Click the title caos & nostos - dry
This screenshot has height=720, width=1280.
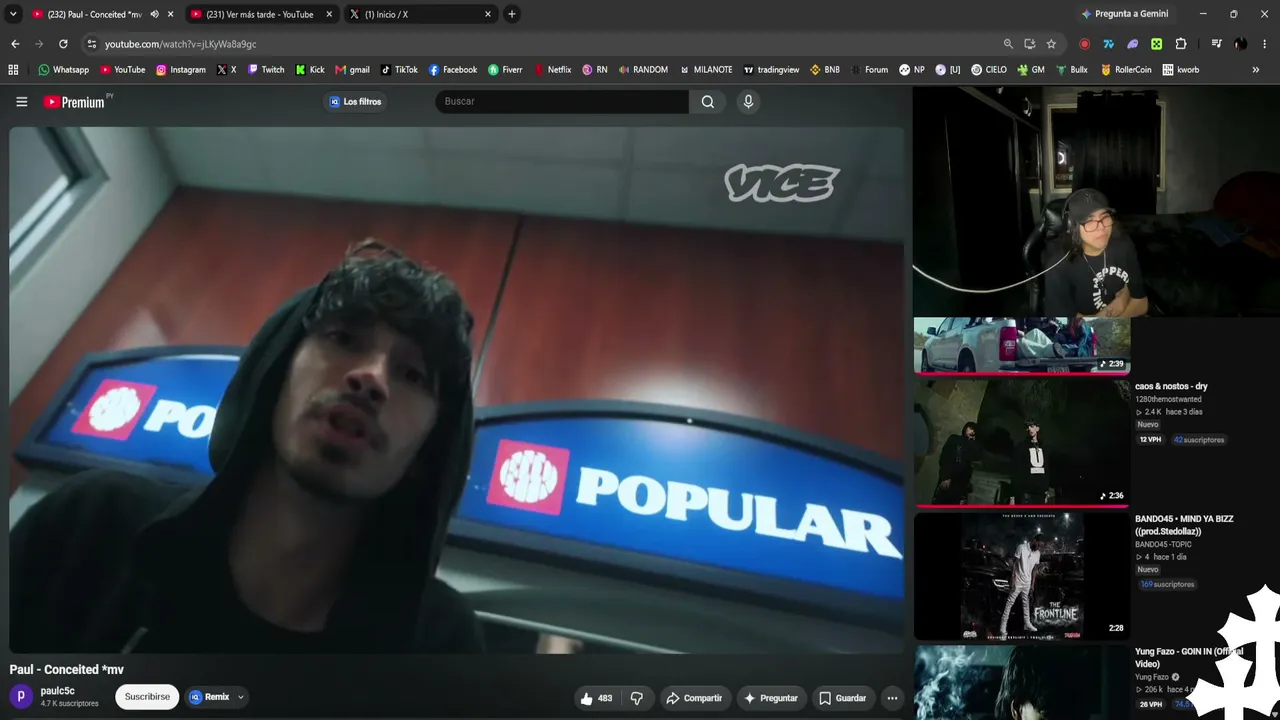click(x=1171, y=386)
